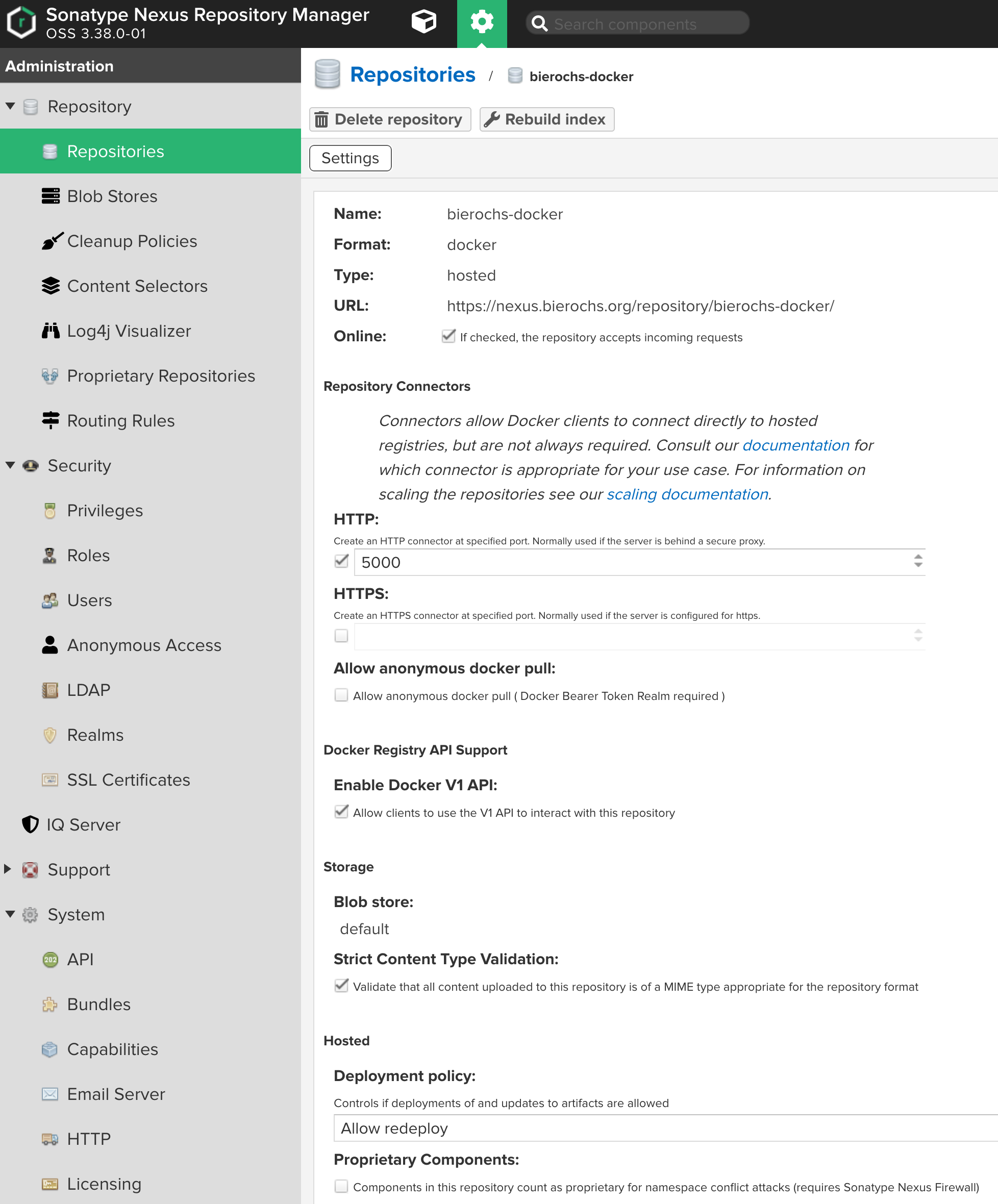Collapse the Repository tree section
This screenshot has width=998, height=1204.
10,106
